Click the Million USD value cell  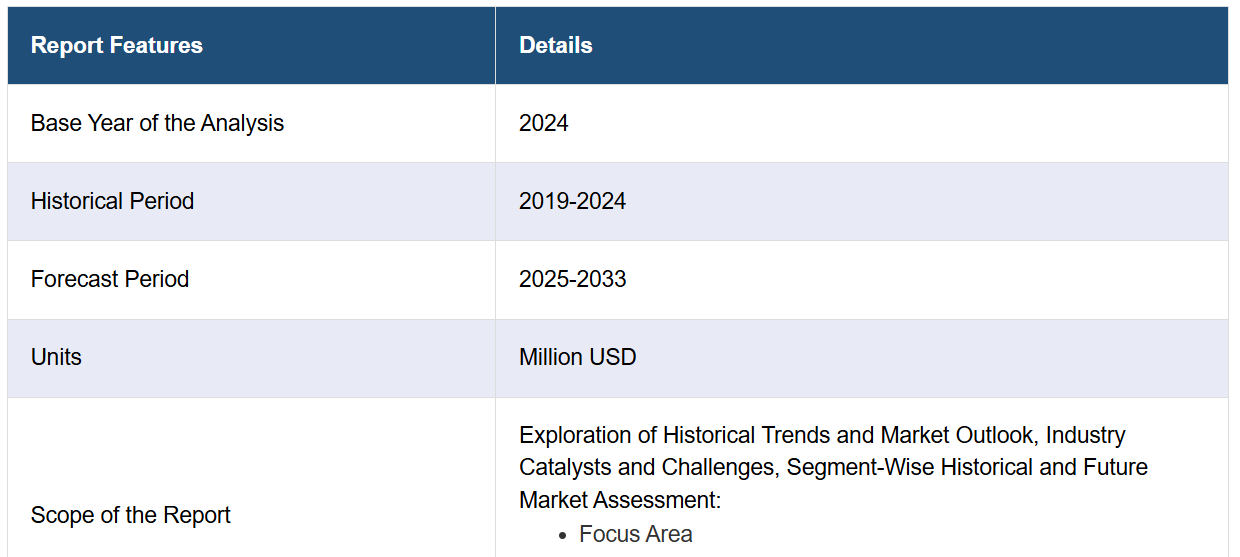point(862,357)
